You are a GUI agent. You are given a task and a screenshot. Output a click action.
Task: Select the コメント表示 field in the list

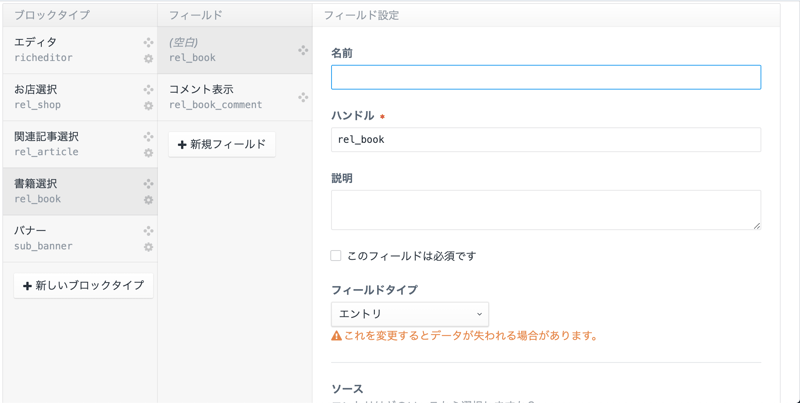coord(225,97)
